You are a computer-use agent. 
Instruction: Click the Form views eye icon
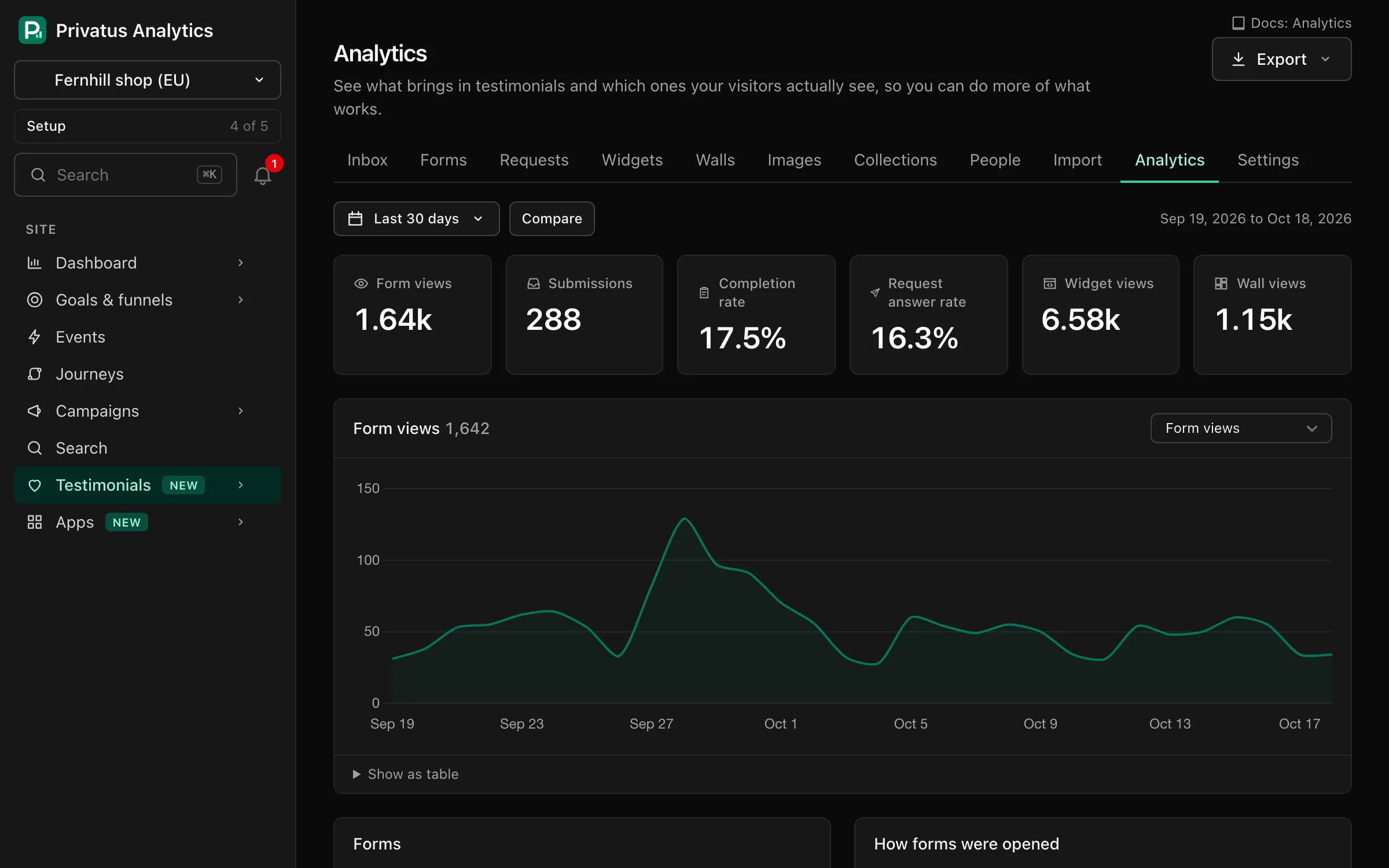click(361, 284)
